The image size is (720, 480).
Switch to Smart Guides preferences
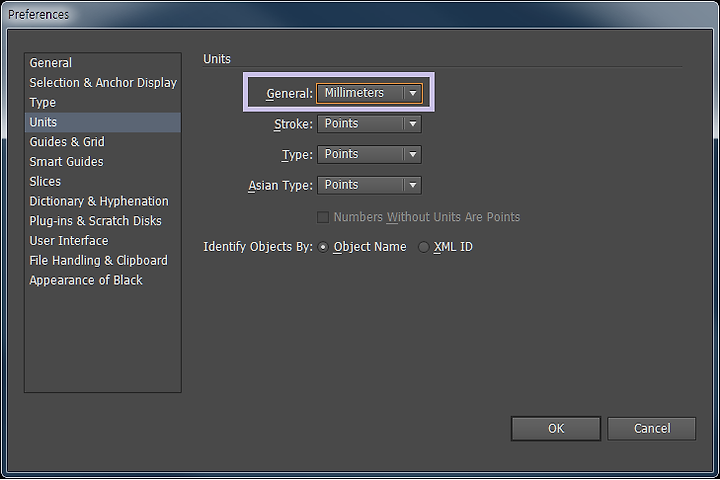click(103, 162)
